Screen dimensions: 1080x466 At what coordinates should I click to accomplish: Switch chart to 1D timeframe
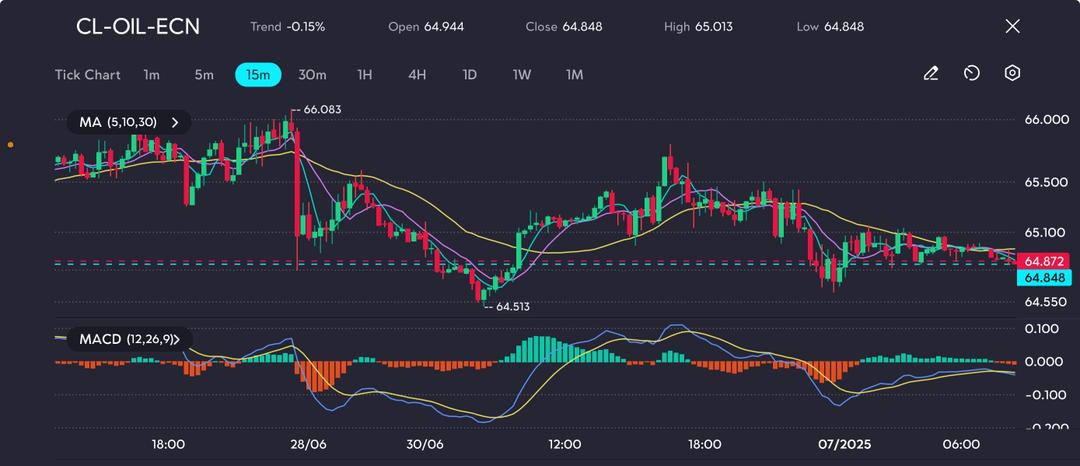pos(469,75)
